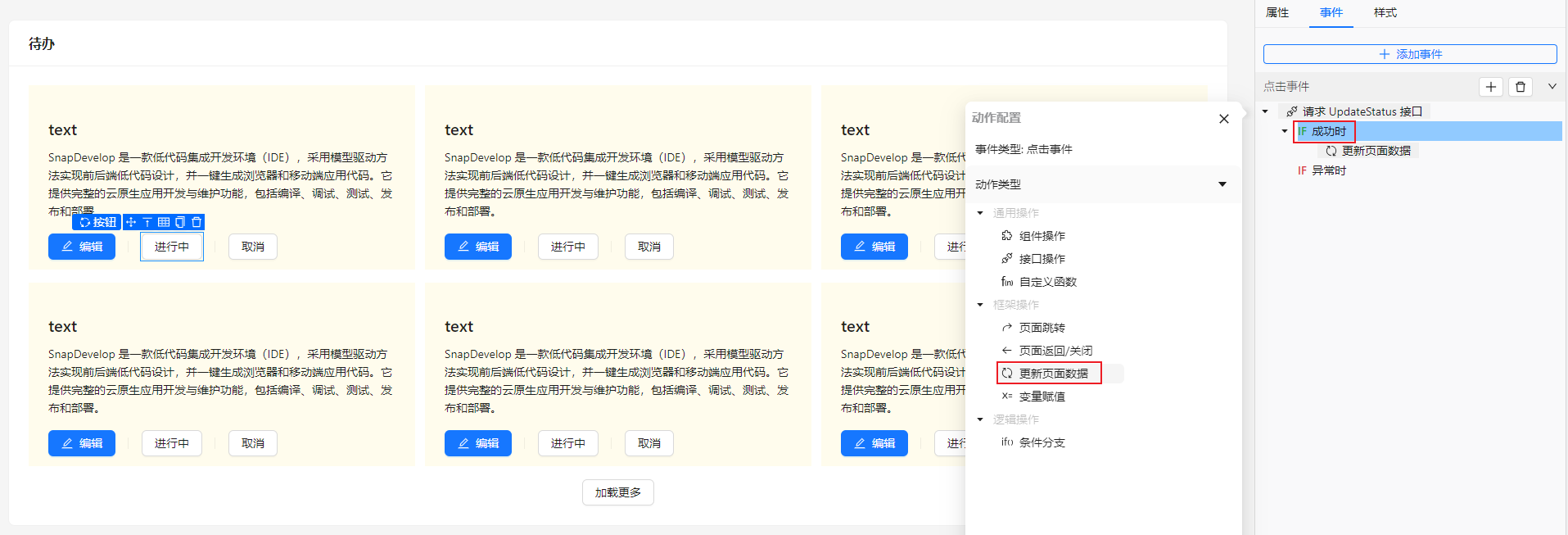This screenshot has height=535, width=1568.
Task: Click the select-parent arrow icon on the component toolbar
Action: (x=147, y=222)
